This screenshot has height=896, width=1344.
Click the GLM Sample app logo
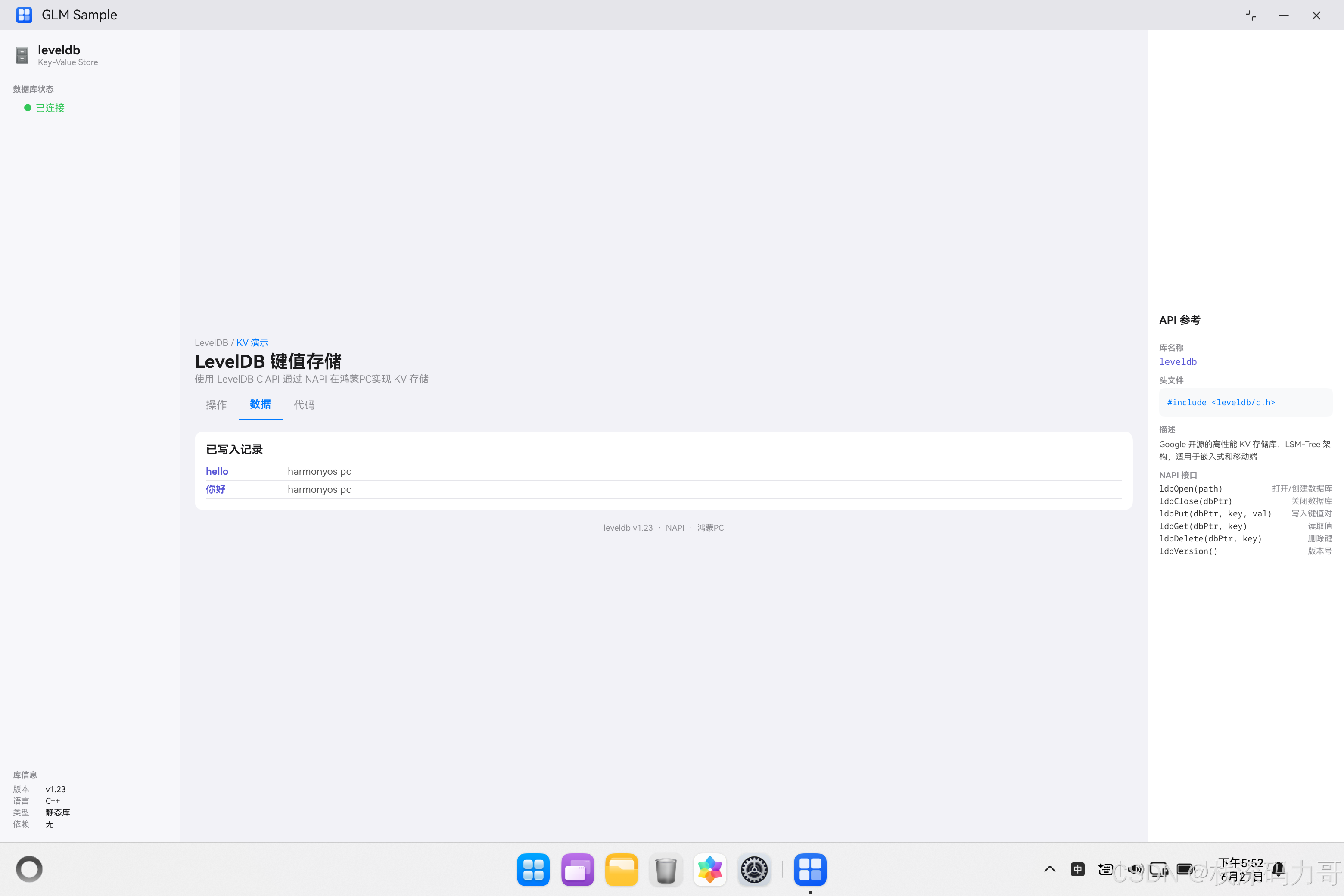pos(24,15)
